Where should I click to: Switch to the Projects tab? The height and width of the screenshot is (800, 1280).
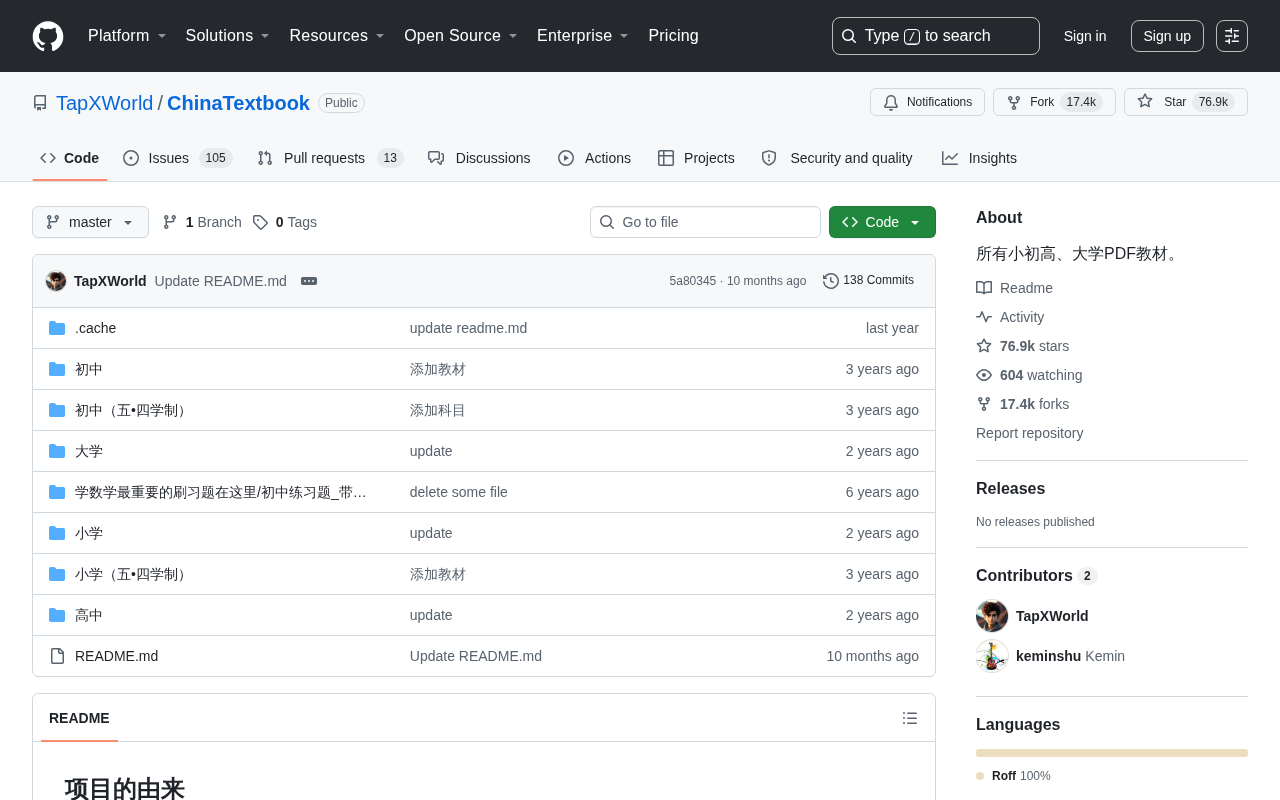point(696,158)
